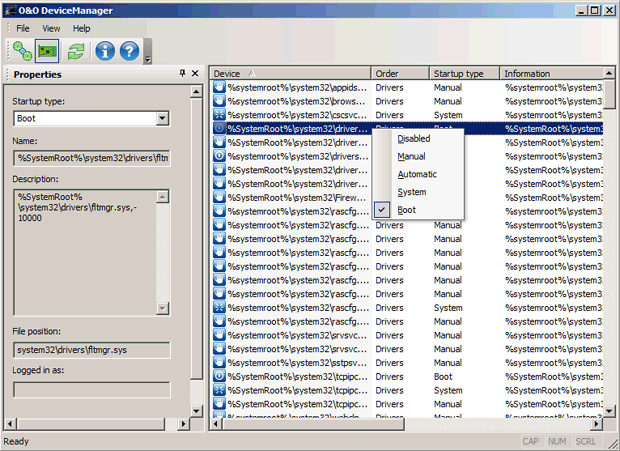This screenshot has height=451, width=620.
Task: Click the Description box scroll up arrow
Action: coord(163,196)
